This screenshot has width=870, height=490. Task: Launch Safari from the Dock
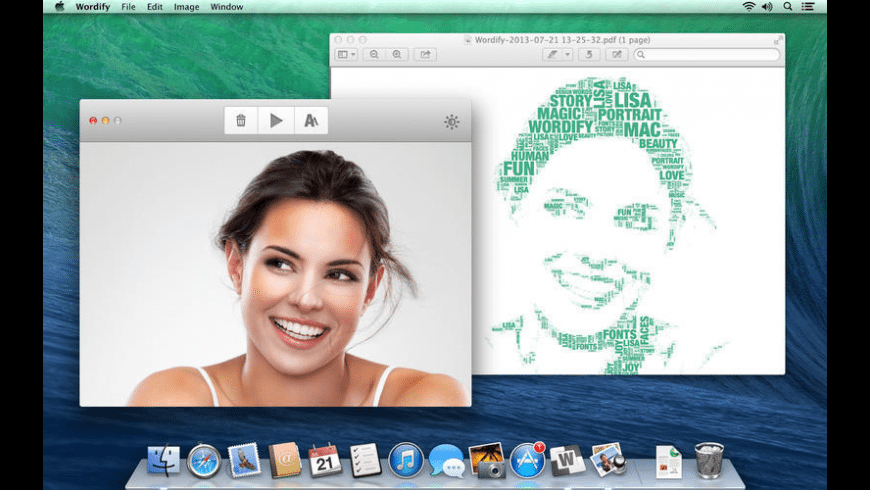tap(204, 461)
